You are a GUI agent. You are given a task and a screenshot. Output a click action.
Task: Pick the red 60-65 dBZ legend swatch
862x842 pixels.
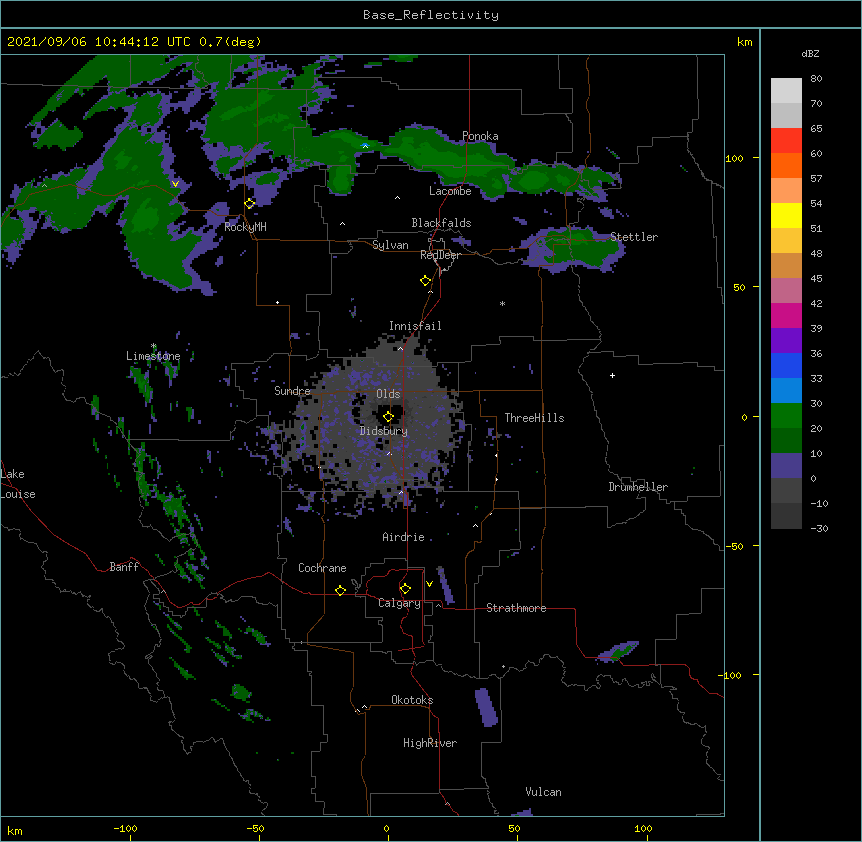tap(786, 140)
